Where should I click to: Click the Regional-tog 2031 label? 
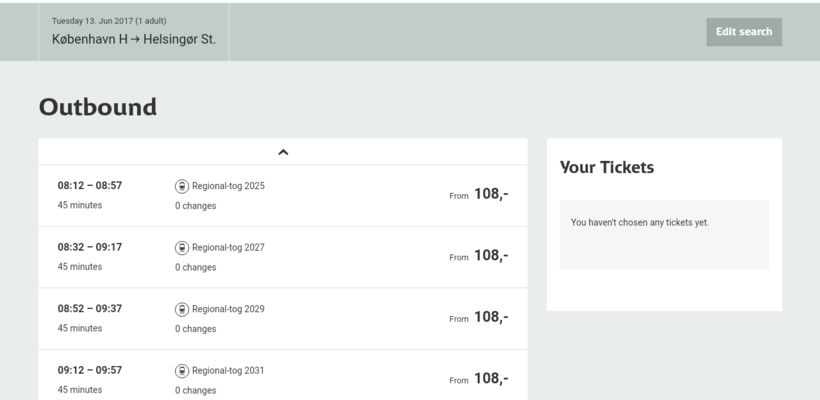tap(228, 371)
